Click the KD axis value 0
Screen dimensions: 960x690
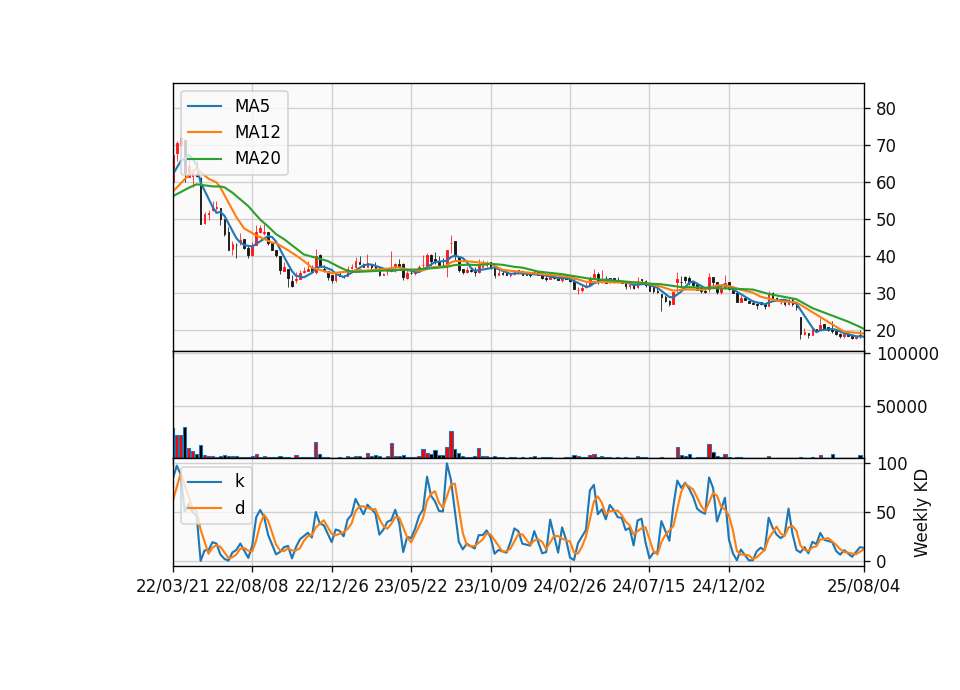click(882, 561)
